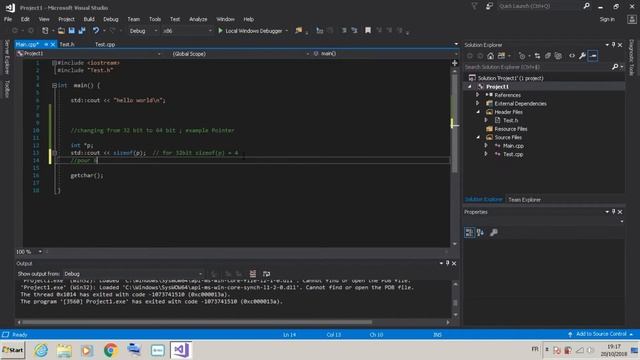Open the Debug configuration dropdown
The height and width of the screenshot is (360, 640).
pos(143,31)
